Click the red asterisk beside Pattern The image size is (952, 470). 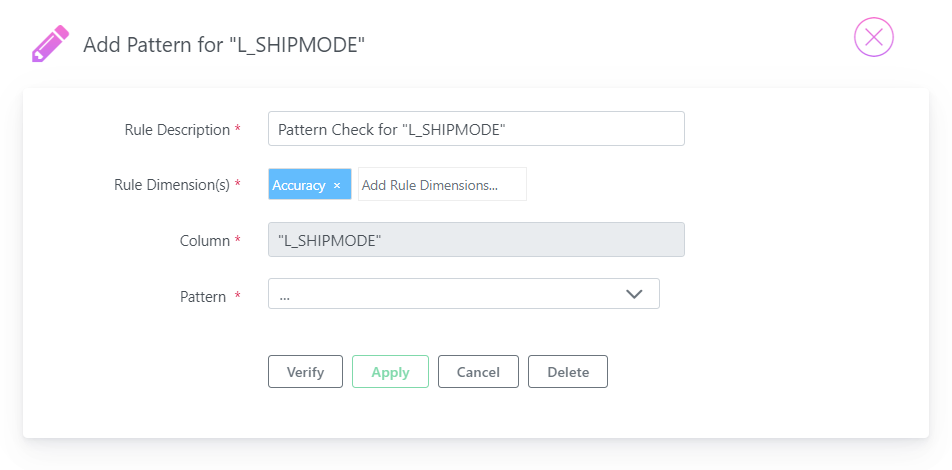pyautogui.click(x=237, y=295)
